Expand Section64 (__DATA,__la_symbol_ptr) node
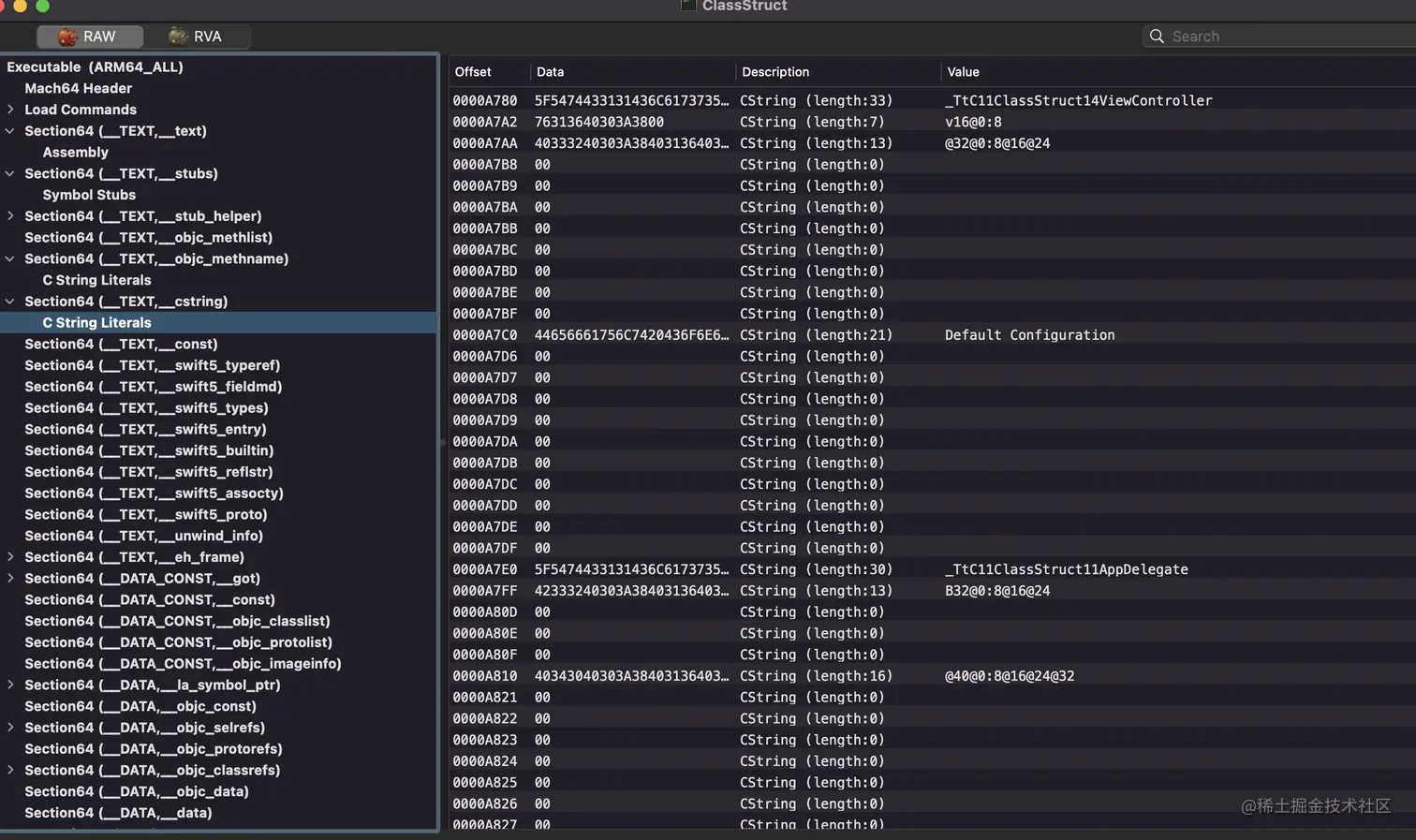Image resolution: width=1416 pixels, height=840 pixels. point(10,685)
